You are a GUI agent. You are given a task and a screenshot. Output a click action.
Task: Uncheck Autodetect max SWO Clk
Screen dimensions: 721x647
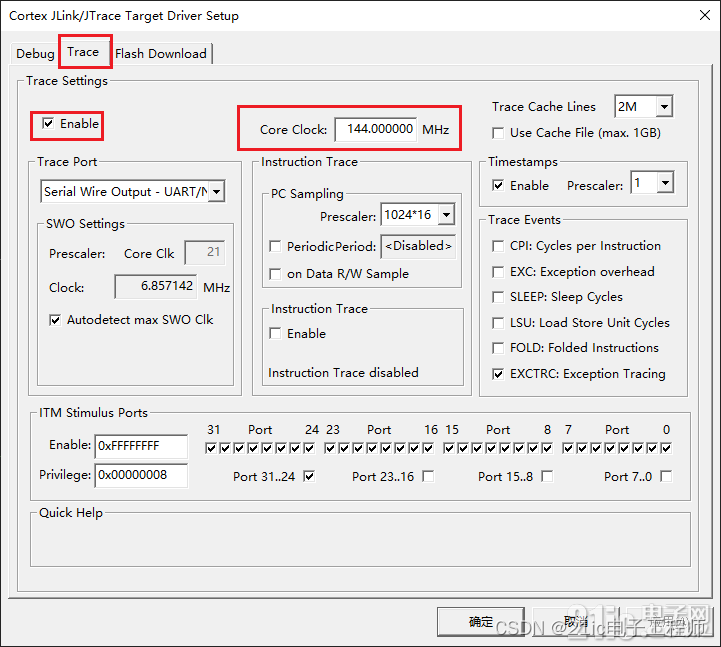(x=55, y=320)
